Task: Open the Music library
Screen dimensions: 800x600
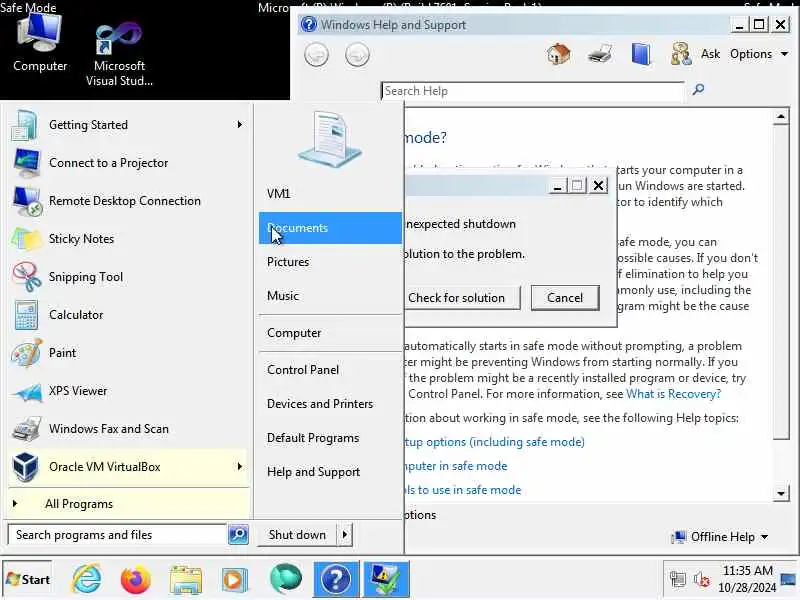Action: (x=330, y=296)
